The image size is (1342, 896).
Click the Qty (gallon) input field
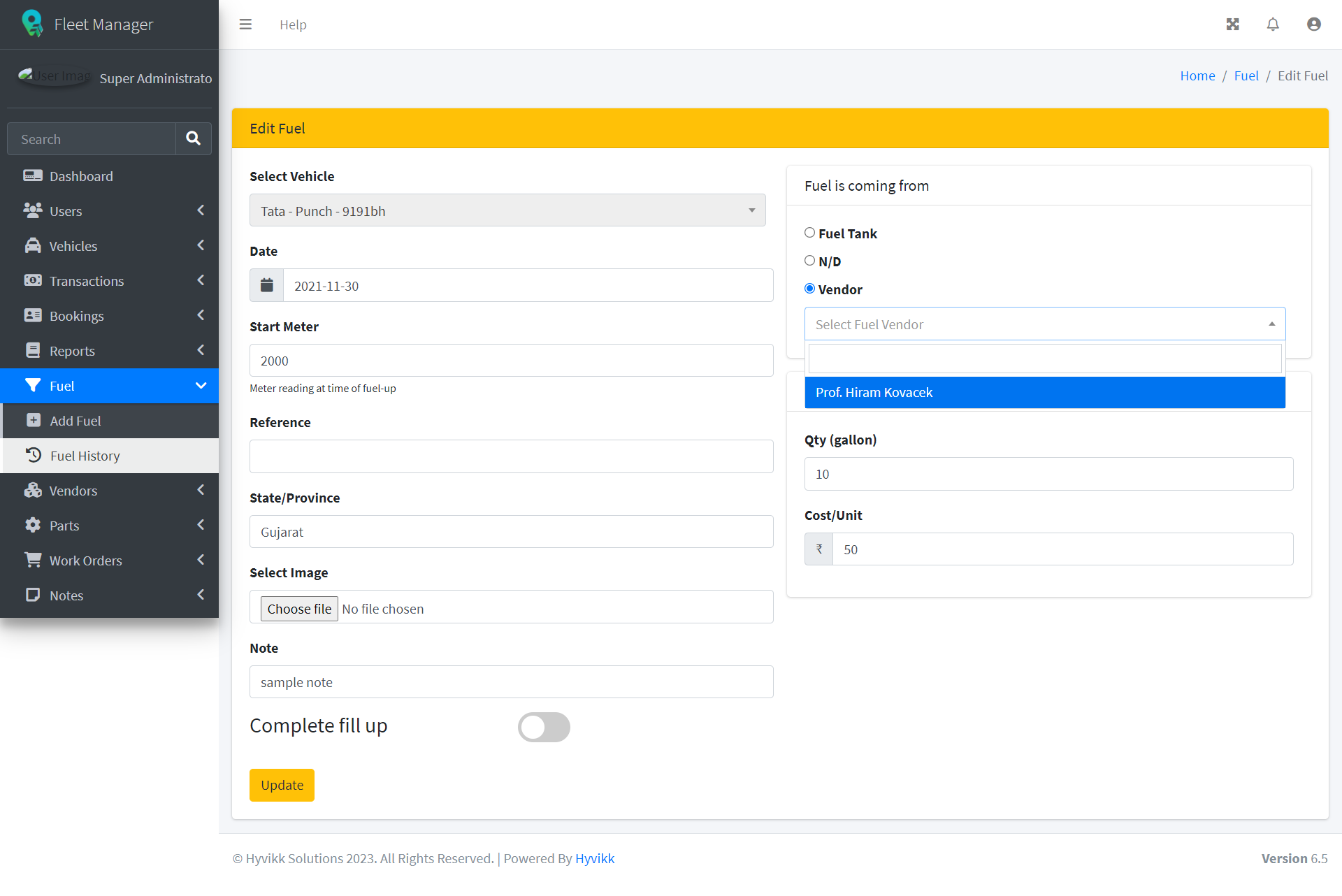pyautogui.click(x=1048, y=474)
